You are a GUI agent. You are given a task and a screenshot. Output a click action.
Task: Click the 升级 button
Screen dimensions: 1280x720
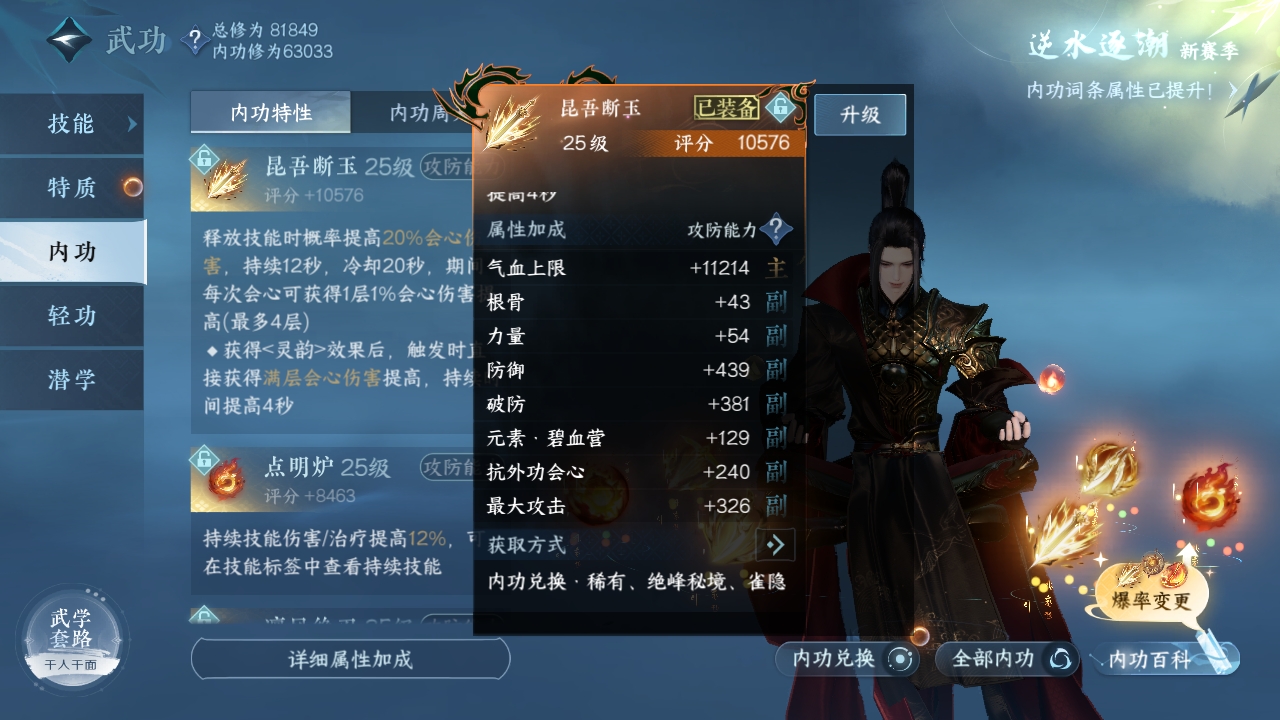[x=860, y=115]
